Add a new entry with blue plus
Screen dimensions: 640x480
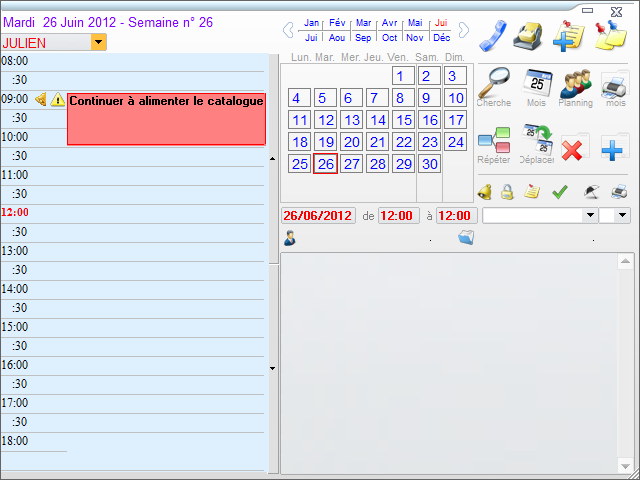[x=613, y=150]
